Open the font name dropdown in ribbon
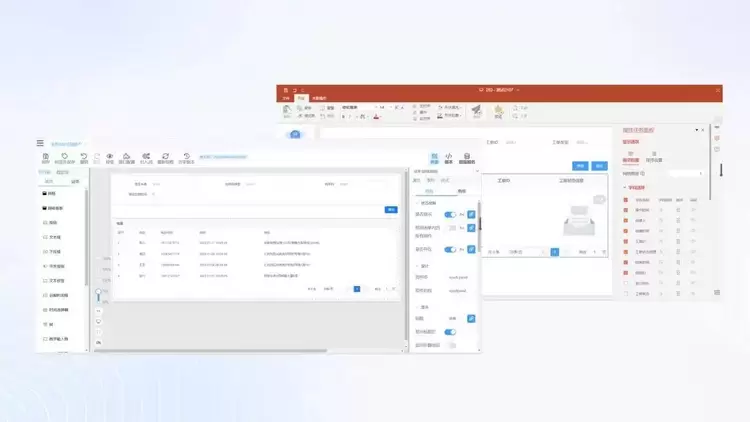 [356, 106]
